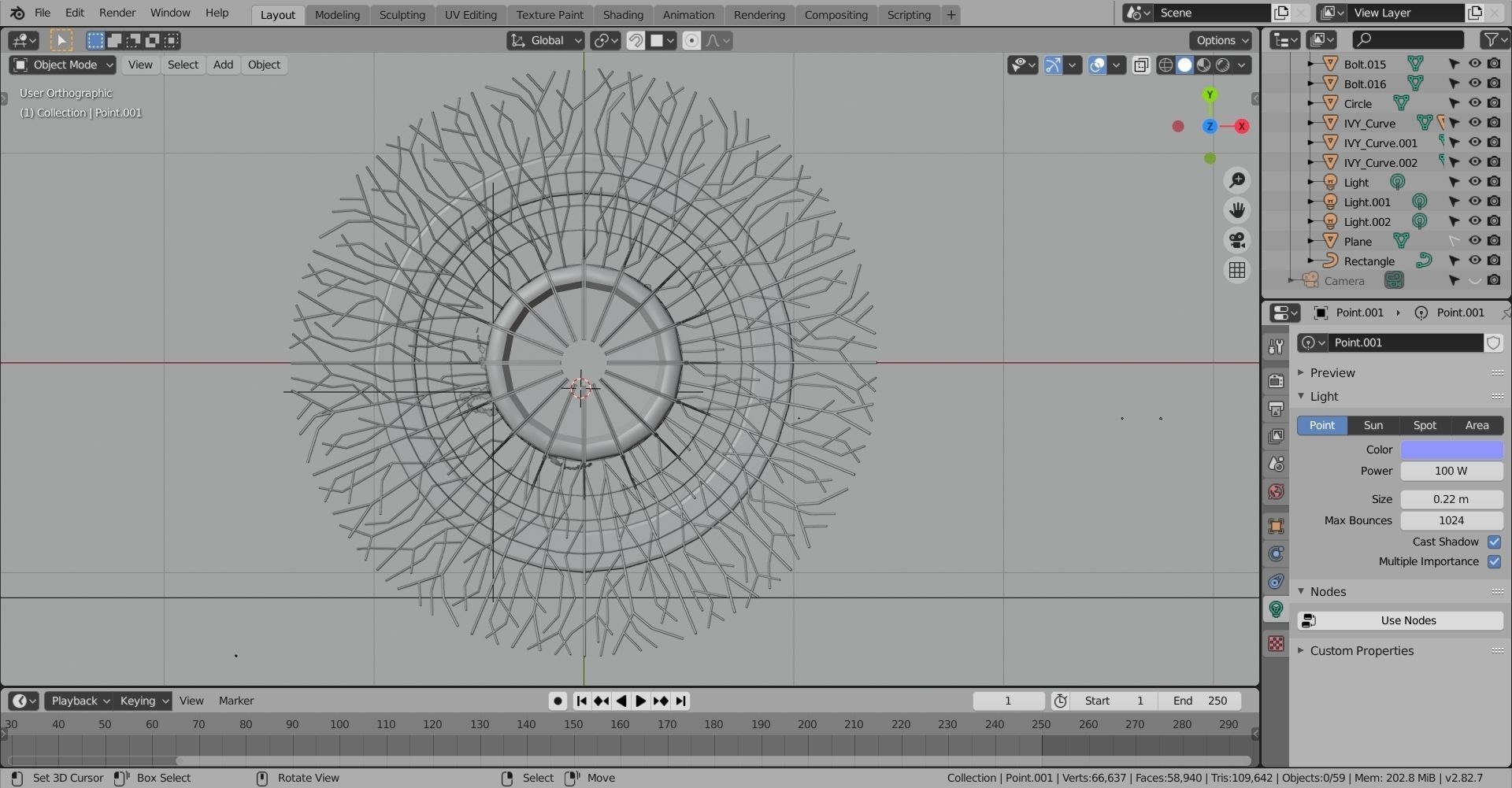
Task: Toggle proportional editing in viewport header
Action: click(x=691, y=40)
